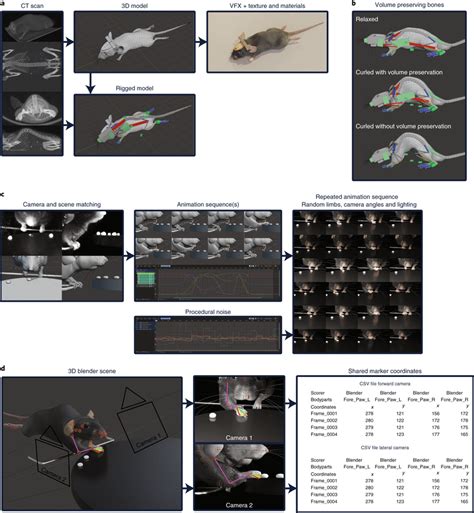The image size is (474, 513).
Task: Click value '279' in the lateral camera table
Action: (x=369, y=495)
